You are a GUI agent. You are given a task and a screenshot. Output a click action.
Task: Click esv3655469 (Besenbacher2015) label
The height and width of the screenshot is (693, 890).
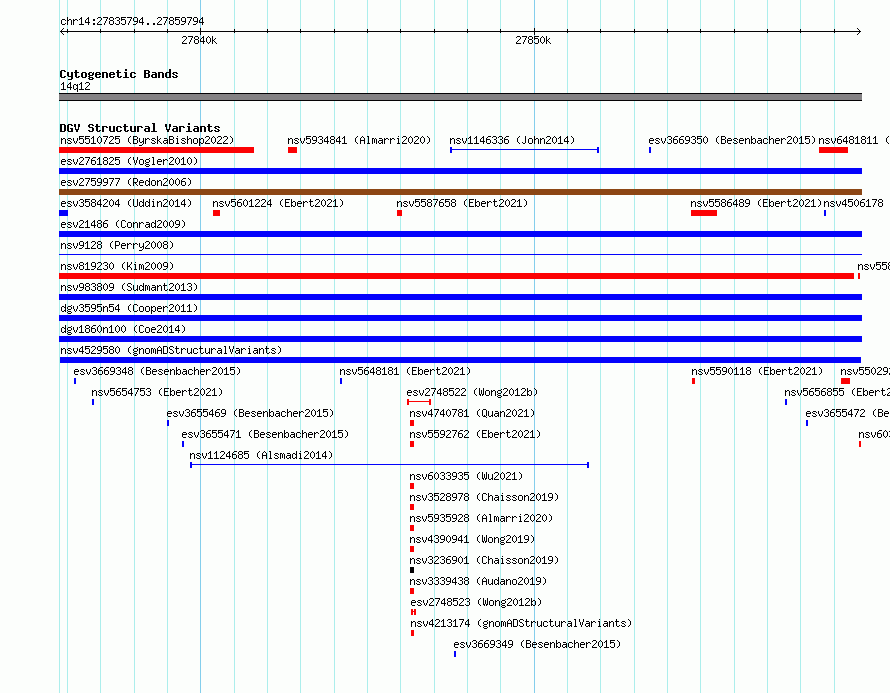coord(250,413)
